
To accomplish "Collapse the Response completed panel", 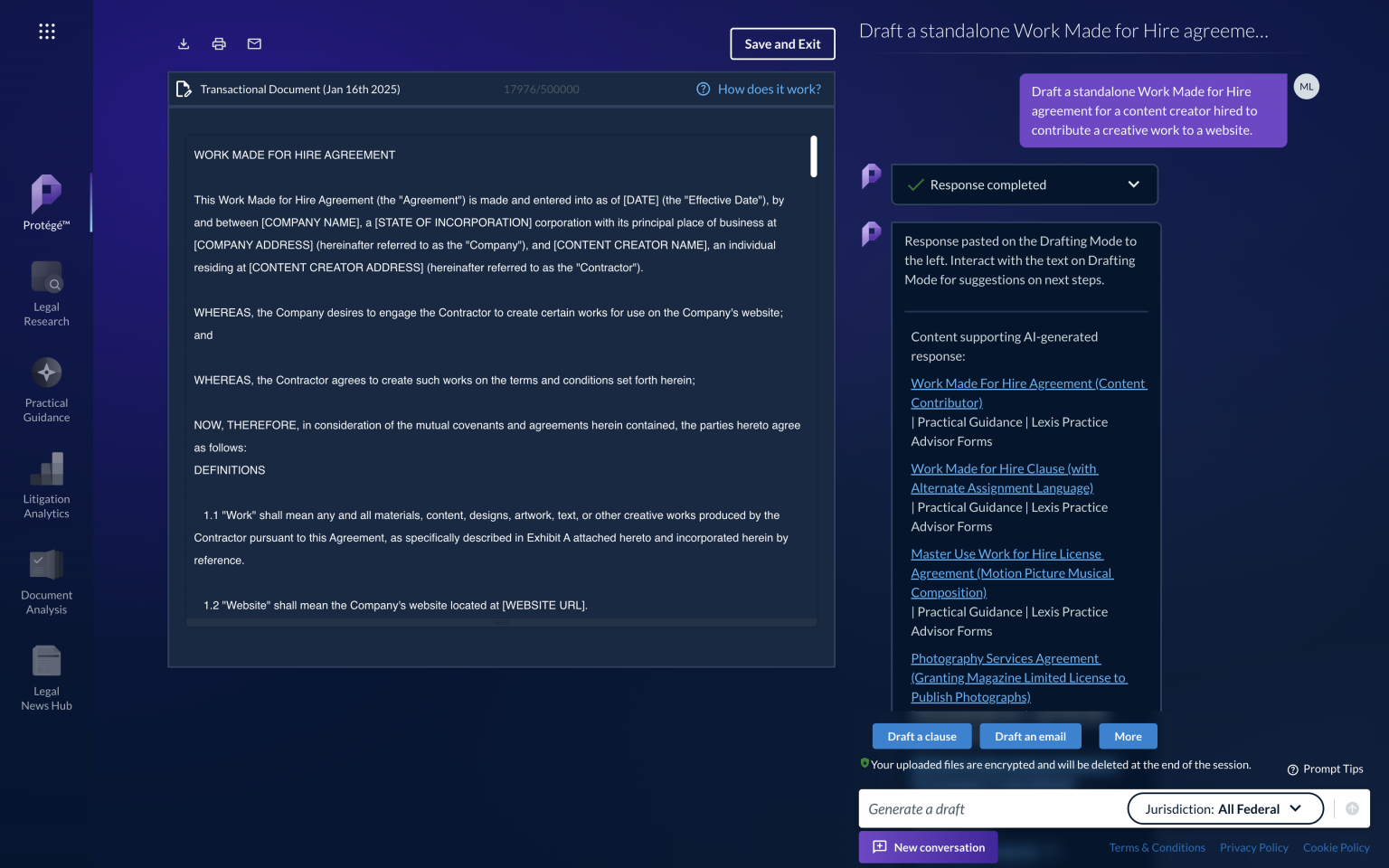I will click(1134, 184).
